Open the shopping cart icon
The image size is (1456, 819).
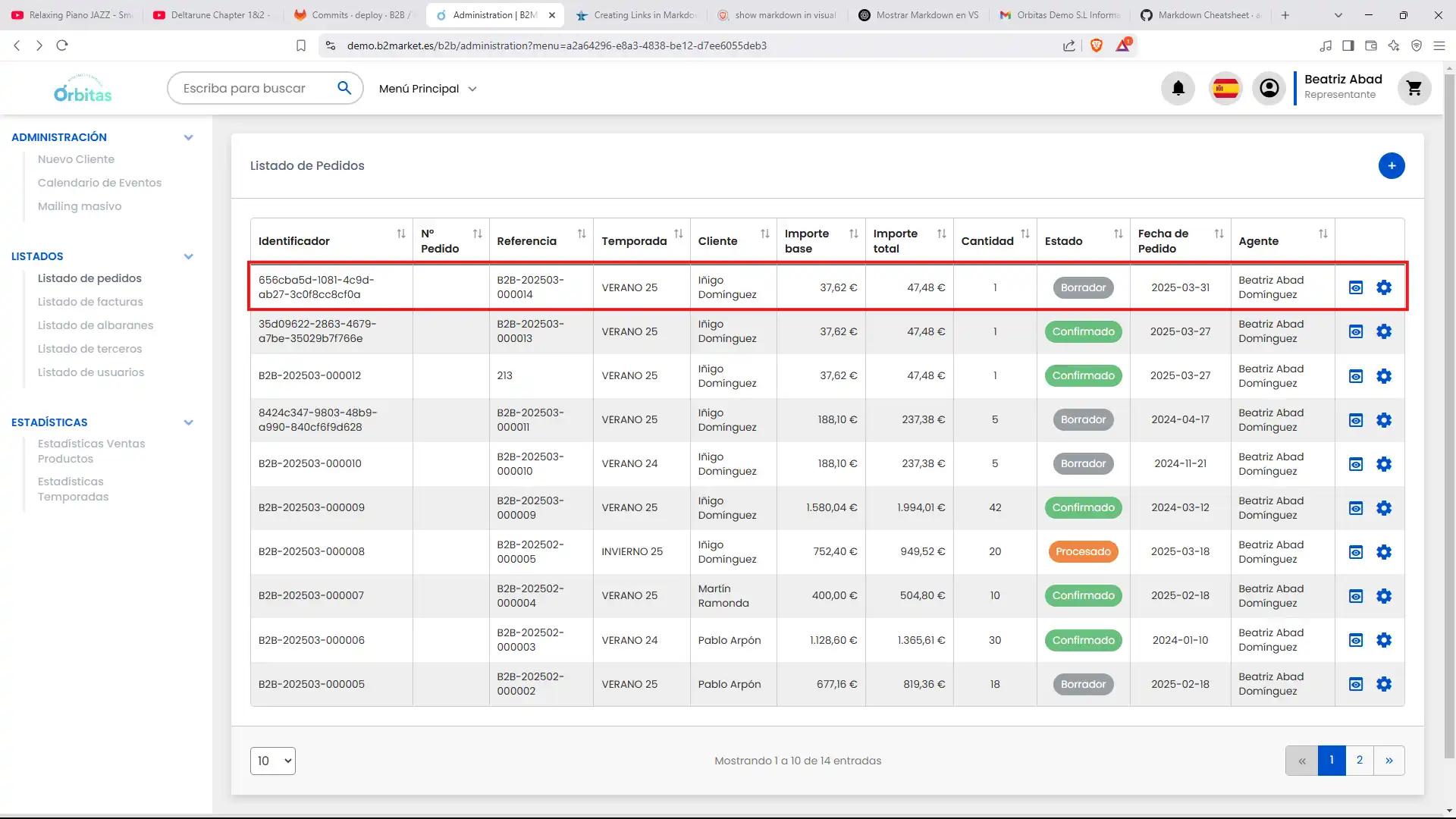[x=1414, y=89]
